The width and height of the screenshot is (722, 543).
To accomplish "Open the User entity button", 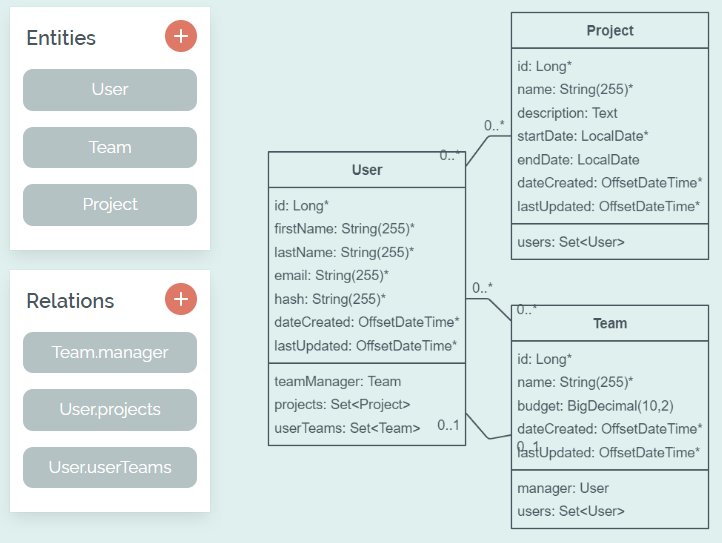I will (x=110, y=90).
